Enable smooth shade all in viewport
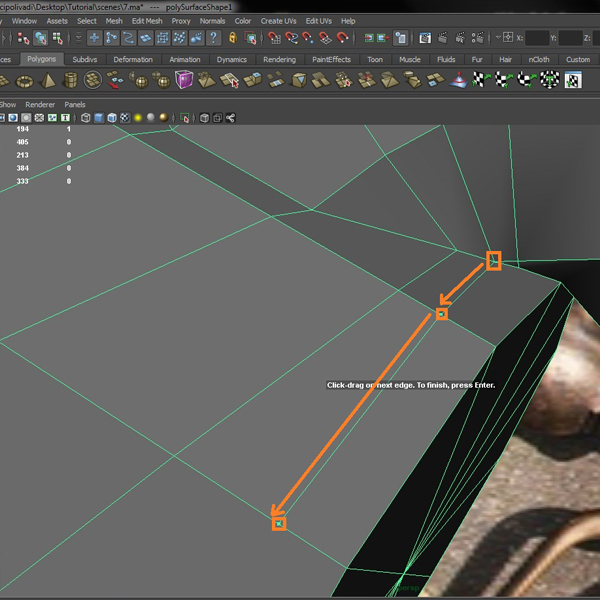The image size is (600, 600). coord(99,118)
